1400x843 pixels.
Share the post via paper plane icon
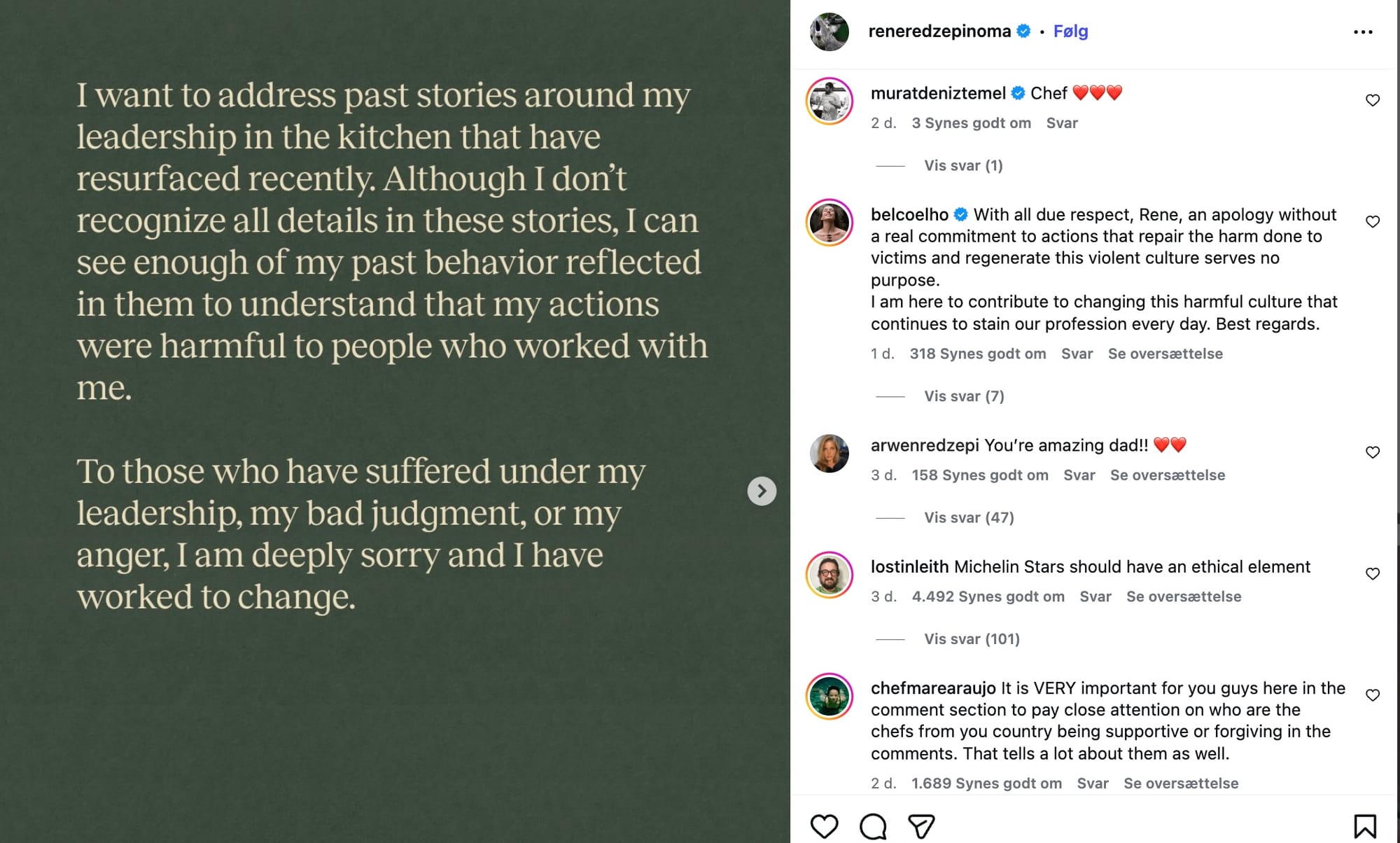pos(921,826)
